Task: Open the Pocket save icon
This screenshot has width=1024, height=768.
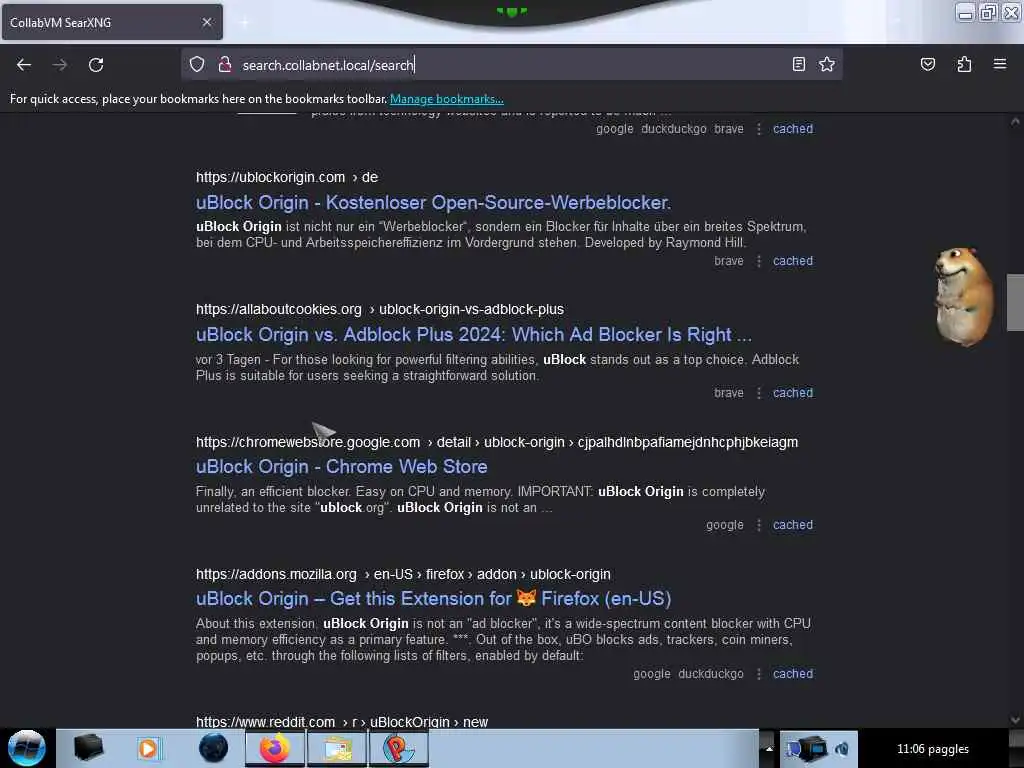Action: click(927, 64)
